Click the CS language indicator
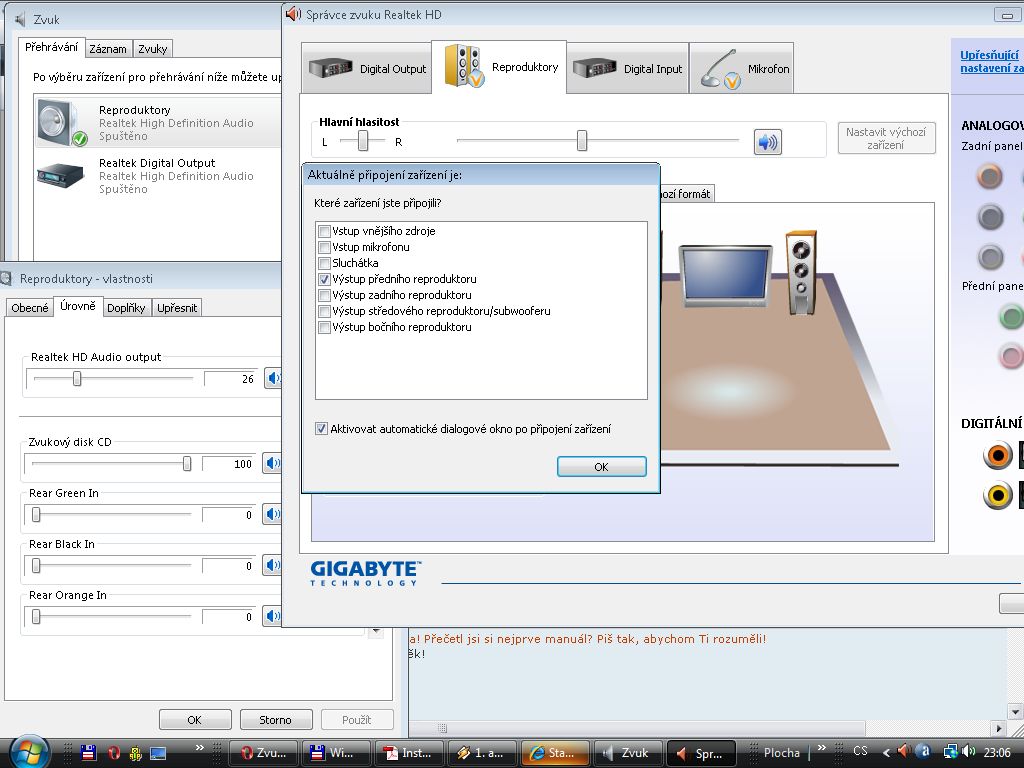Viewport: 1024px width, 768px height. [x=860, y=751]
